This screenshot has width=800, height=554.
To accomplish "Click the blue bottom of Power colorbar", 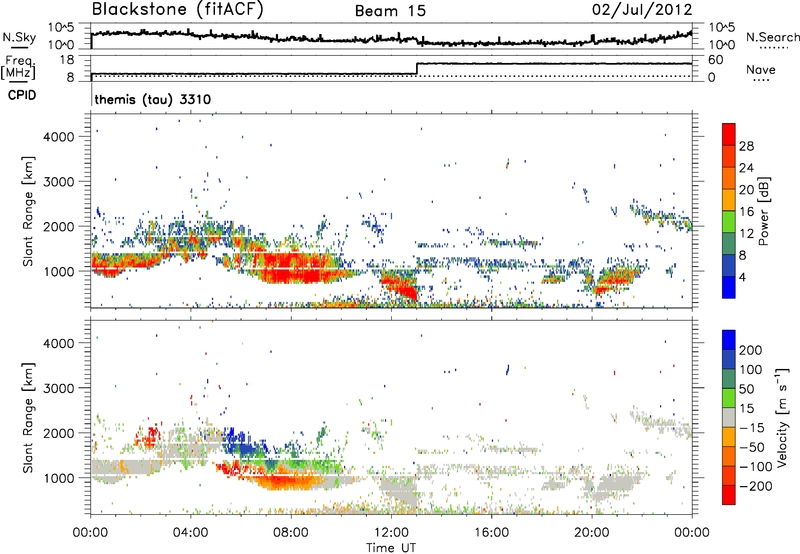I will click(729, 287).
